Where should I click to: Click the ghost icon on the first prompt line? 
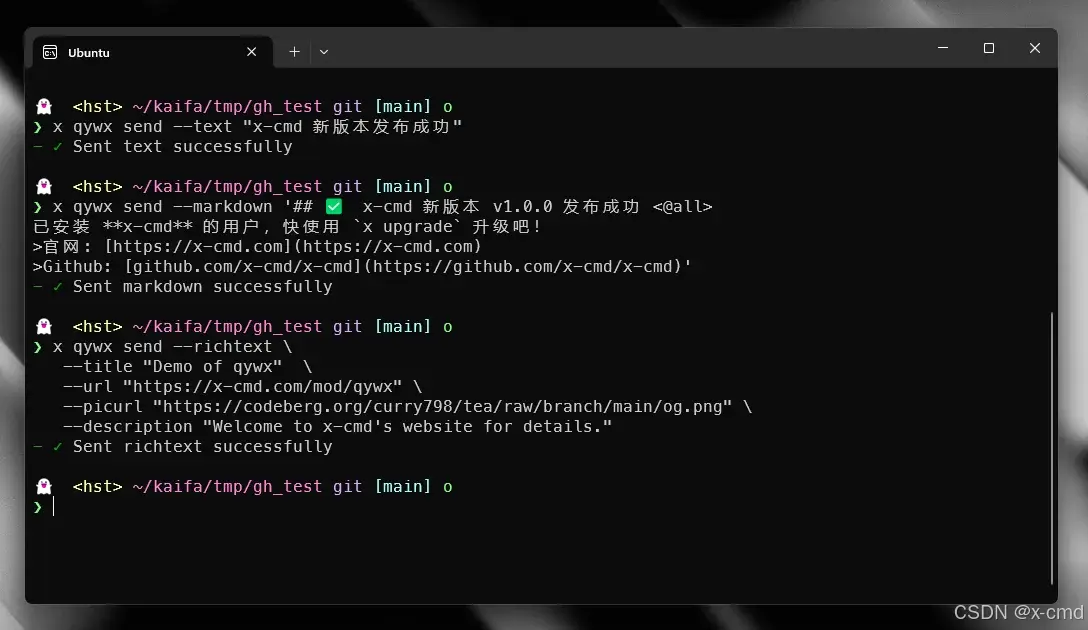(44, 106)
